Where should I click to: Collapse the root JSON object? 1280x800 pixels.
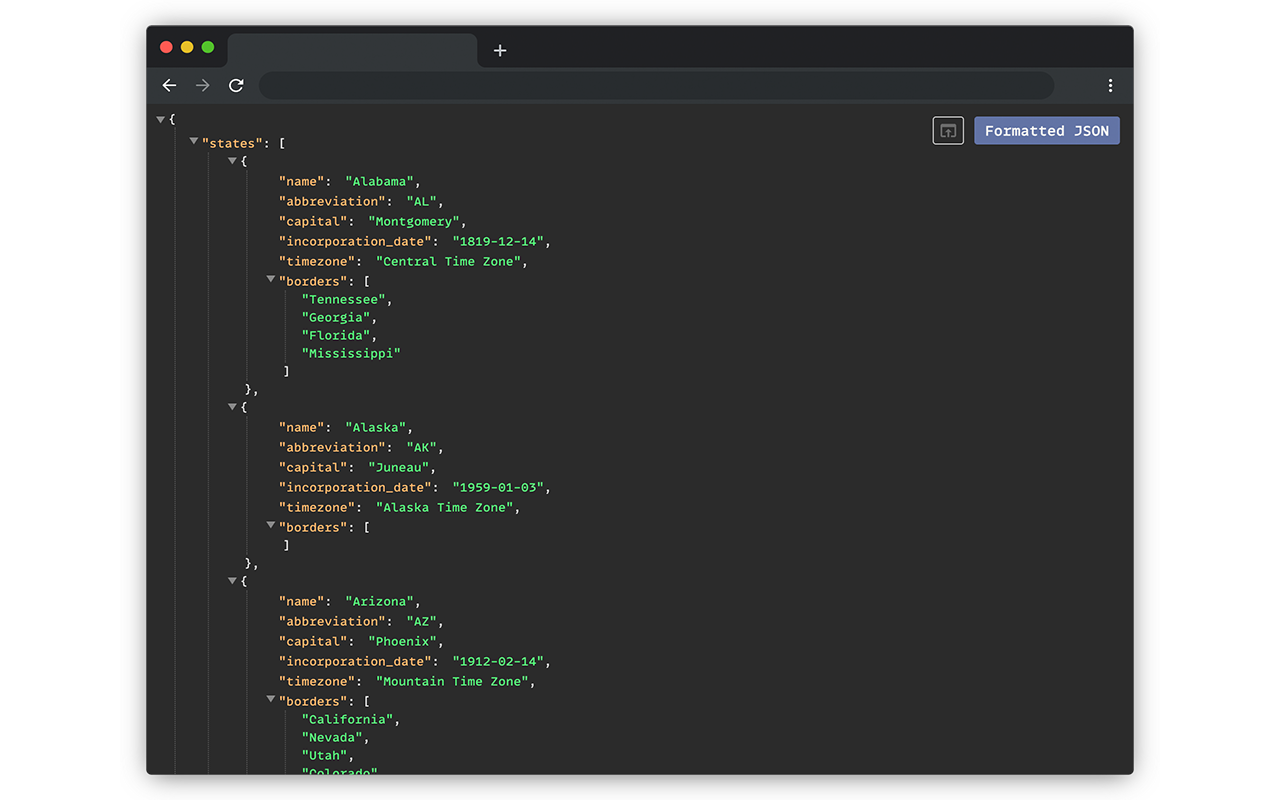(161, 118)
